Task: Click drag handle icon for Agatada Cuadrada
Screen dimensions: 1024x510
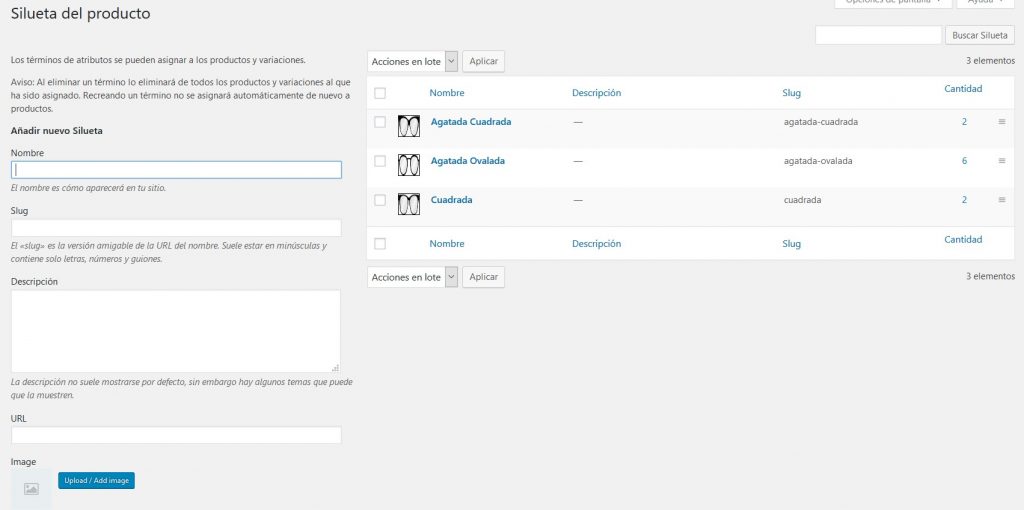Action: click(1001, 122)
